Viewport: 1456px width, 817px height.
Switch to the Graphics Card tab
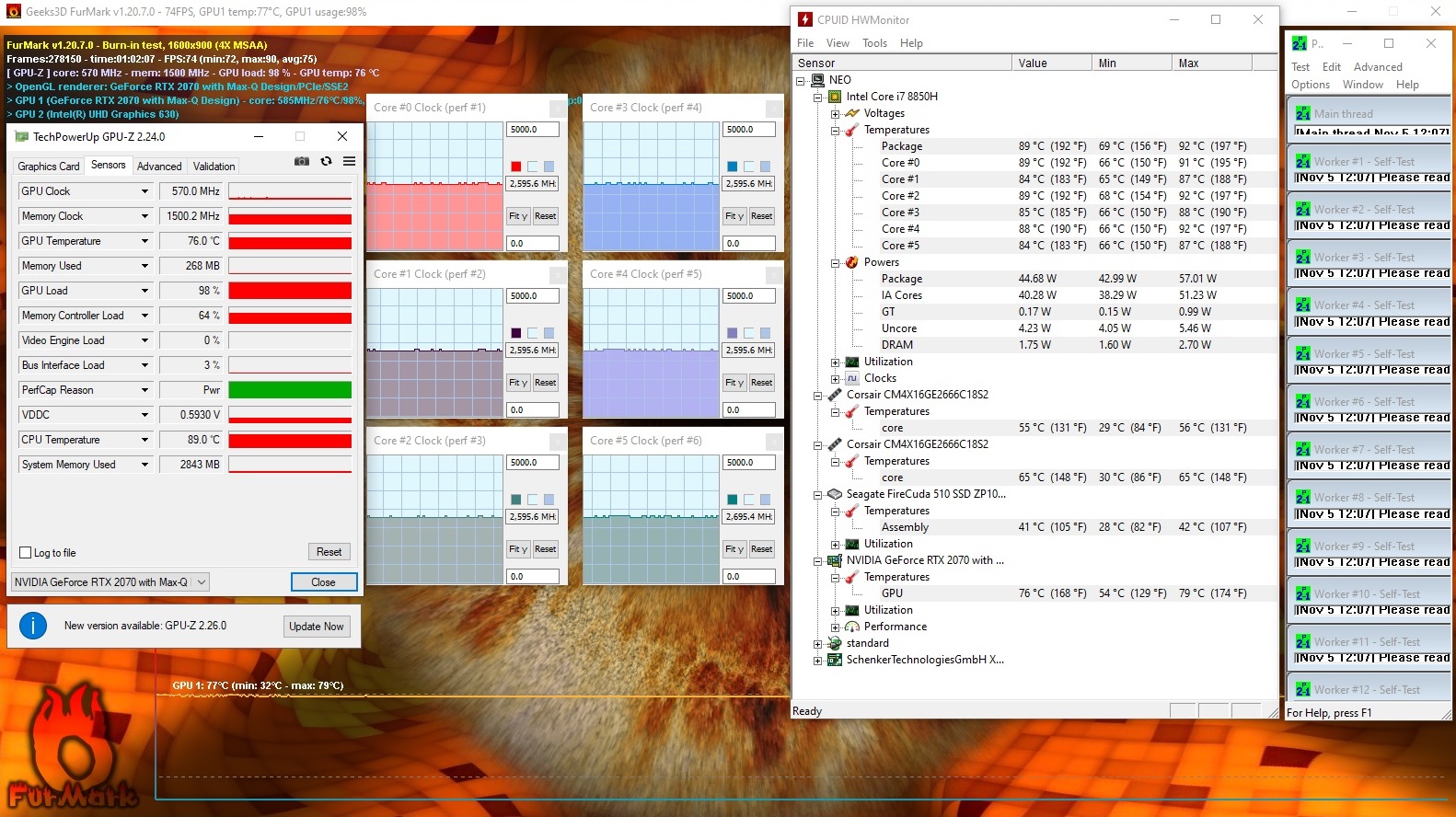[x=49, y=167]
